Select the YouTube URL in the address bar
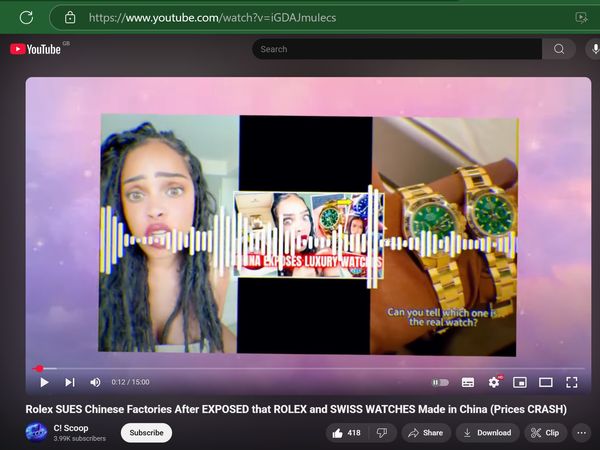 pyautogui.click(x=212, y=18)
